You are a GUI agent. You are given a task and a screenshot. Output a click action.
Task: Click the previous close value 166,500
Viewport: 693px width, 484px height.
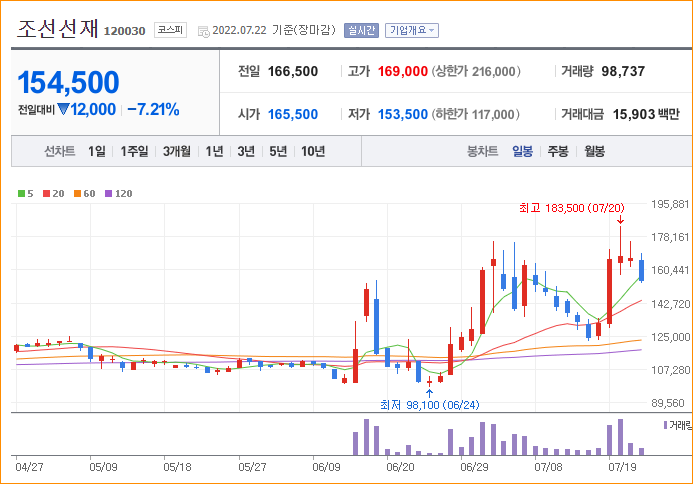[293, 71]
